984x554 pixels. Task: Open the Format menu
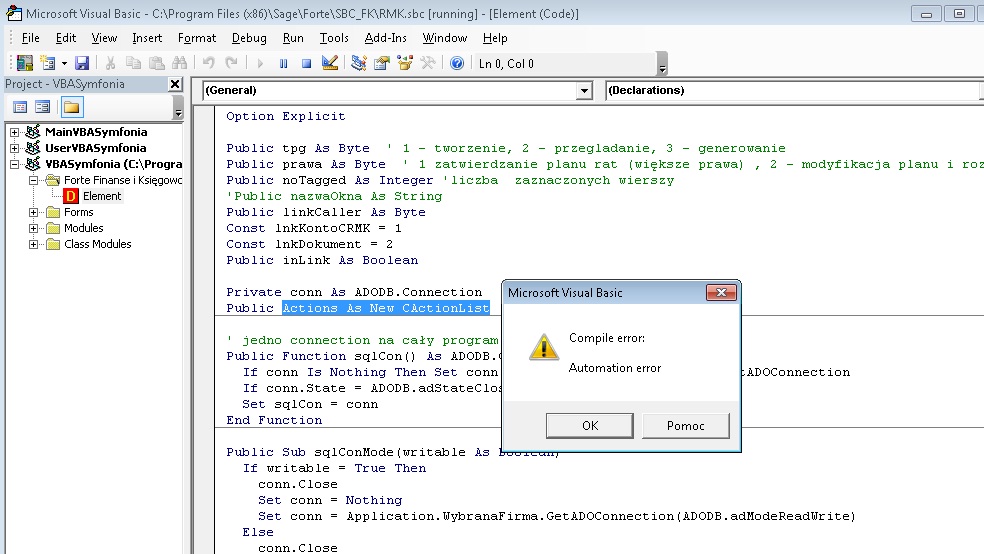tap(196, 38)
